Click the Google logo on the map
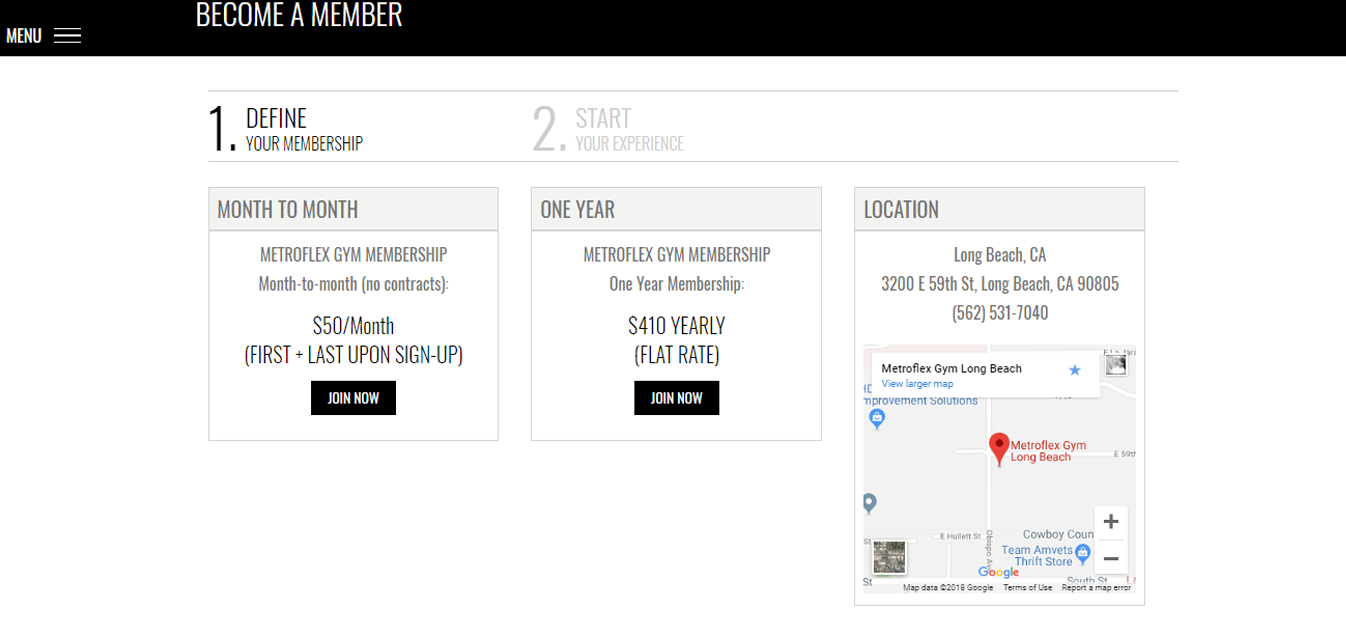This screenshot has width=1346, height=619. pyautogui.click(x=998, y=572)
